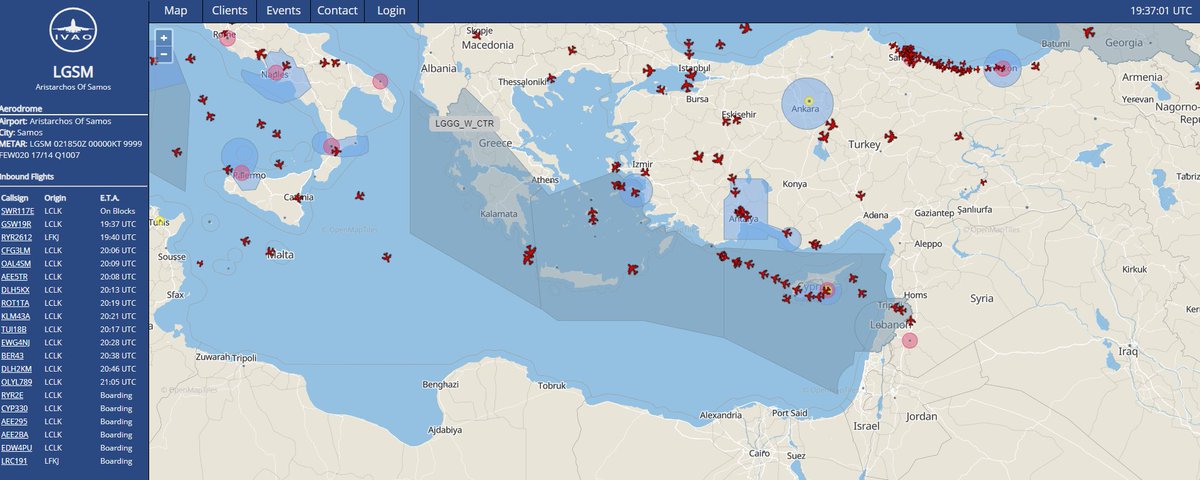Screen dimensions: 1200x480
Task: Click the '21:05 UTC' ETA value
Action: click(117, 381)
